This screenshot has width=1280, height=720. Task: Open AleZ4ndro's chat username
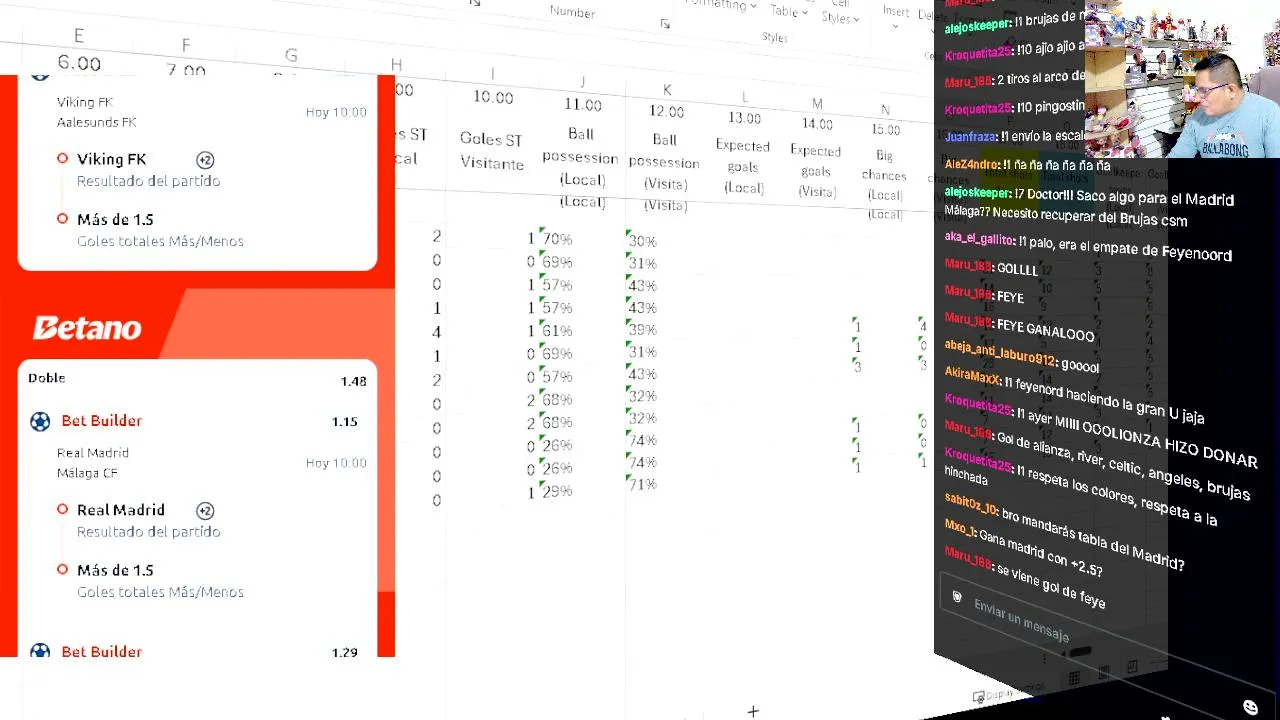tap(972, 165)
